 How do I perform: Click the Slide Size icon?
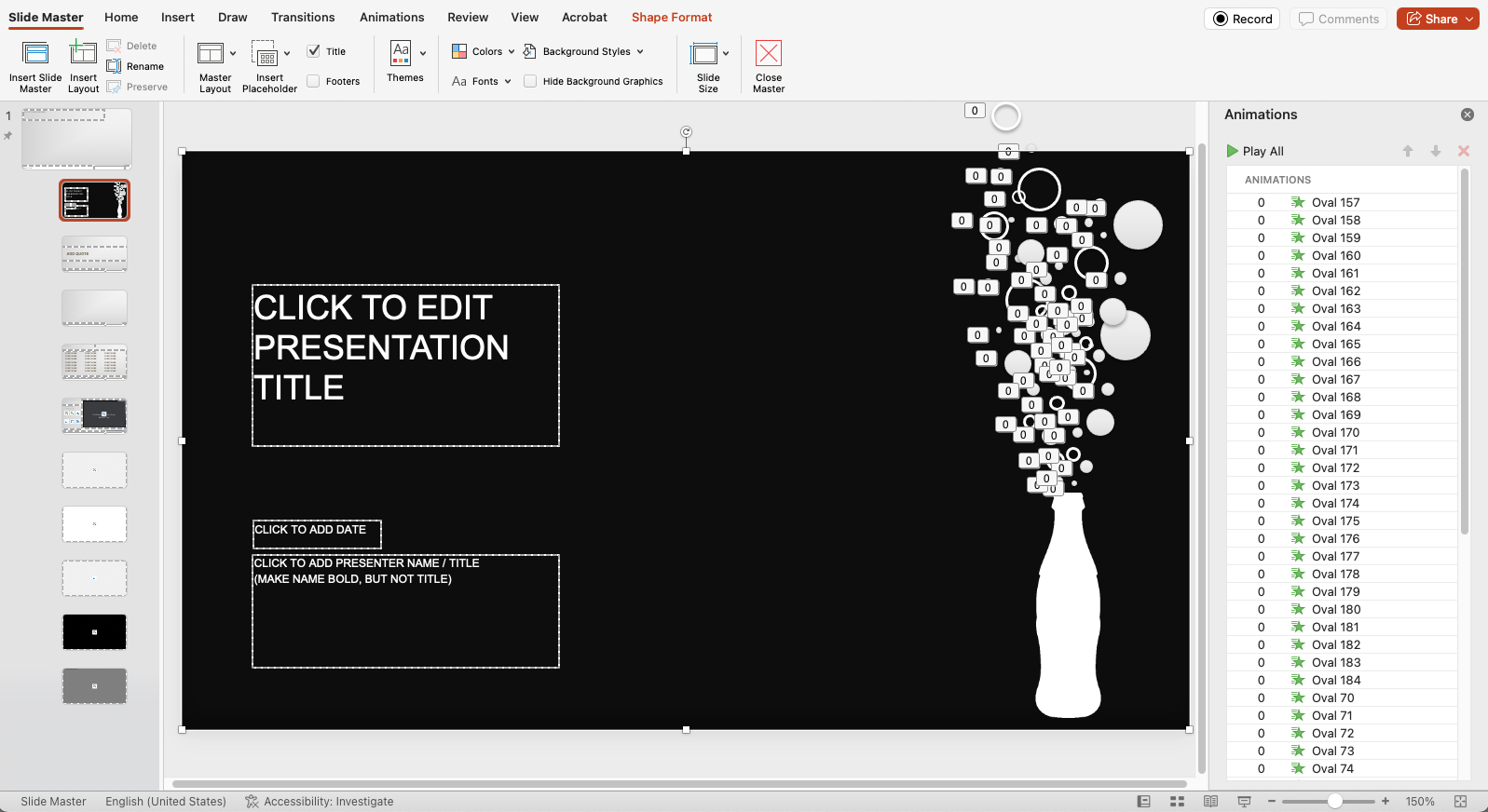(703, 53)
